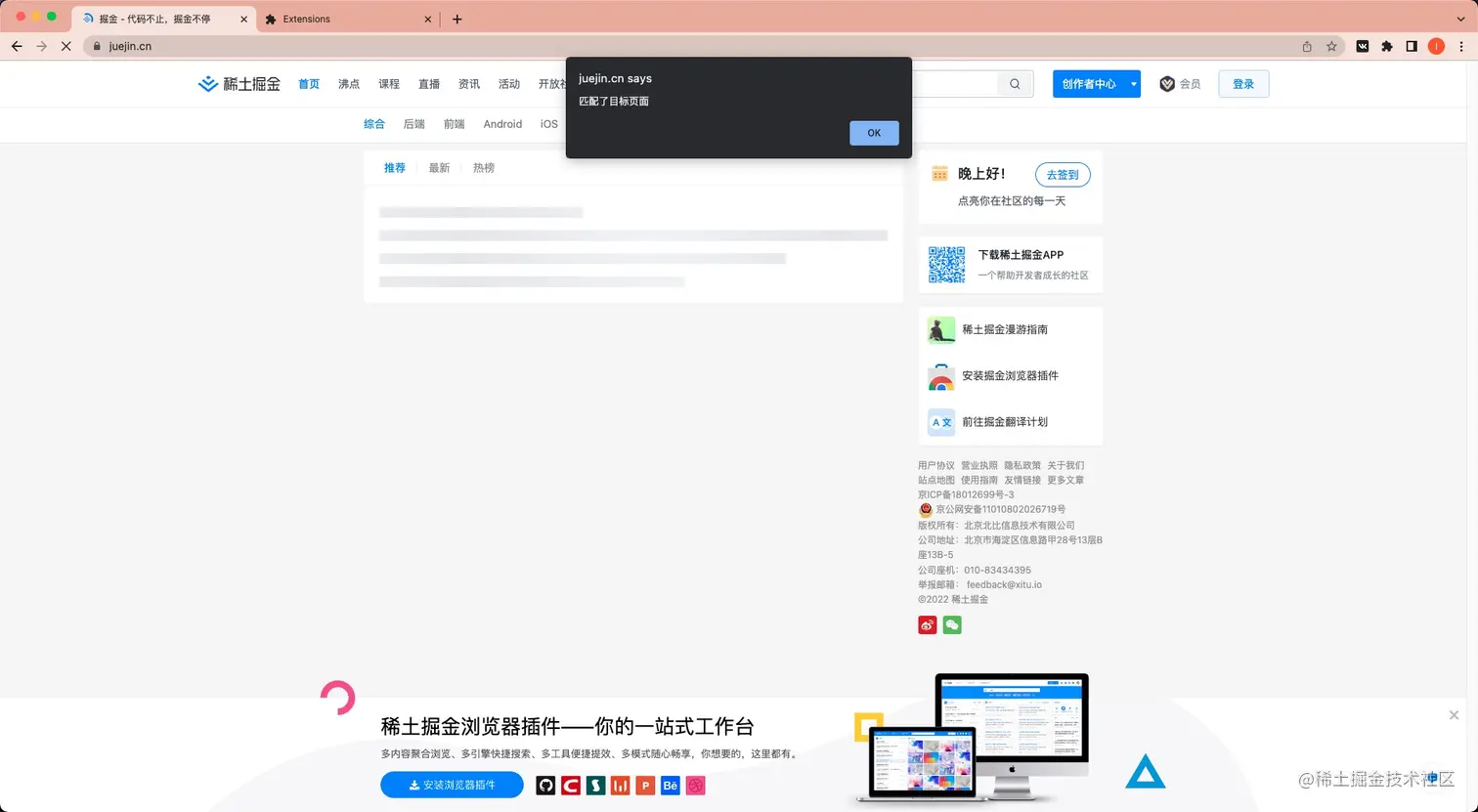Viewport: 1478px width, 812px height.
Task: Click the 创作者中心 button
Action: [x=1089, y=84]
